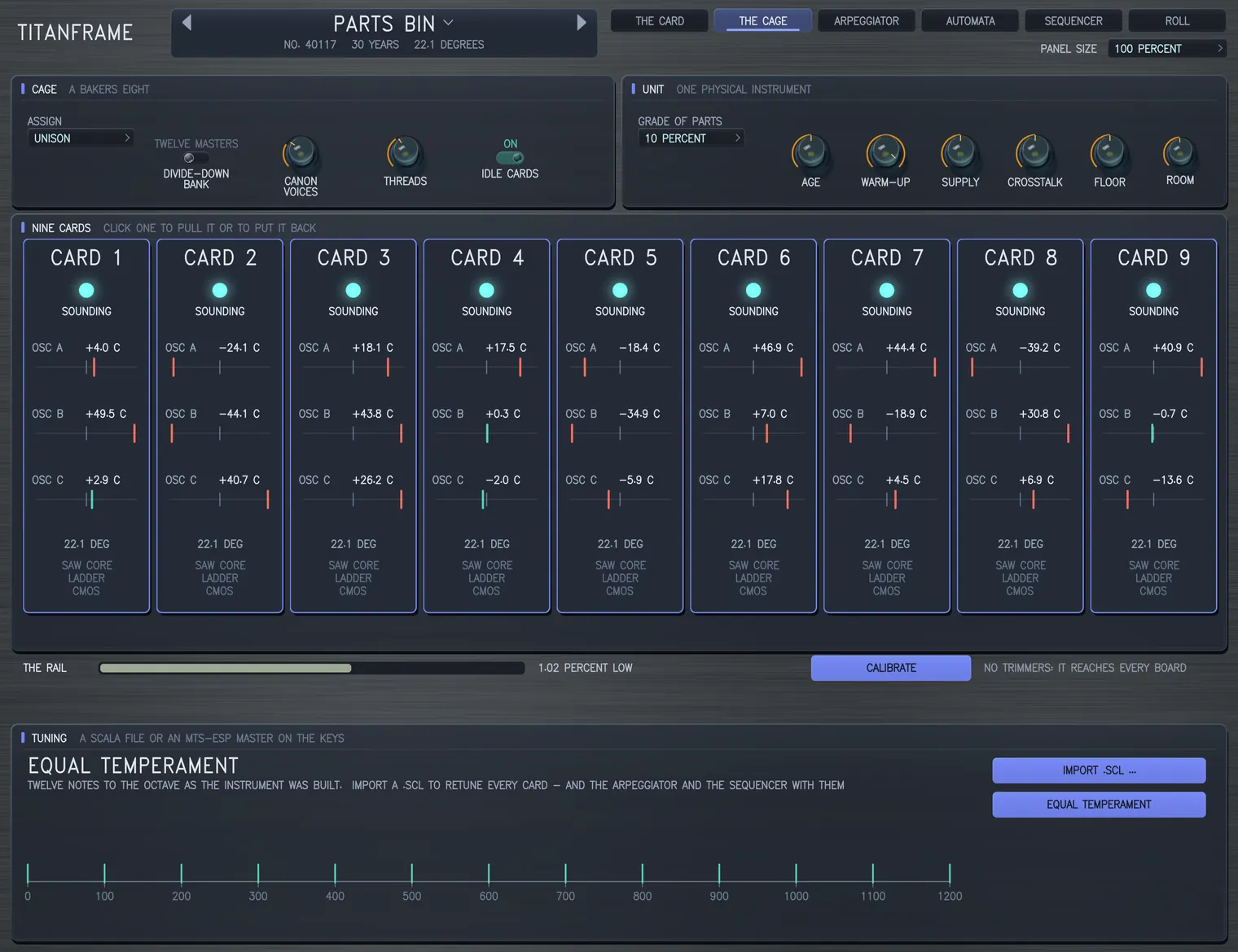Image resolution: width=1238 pixels, height=952 pixels.
Task: Adjust the Age knob
Action: [810, 152]
